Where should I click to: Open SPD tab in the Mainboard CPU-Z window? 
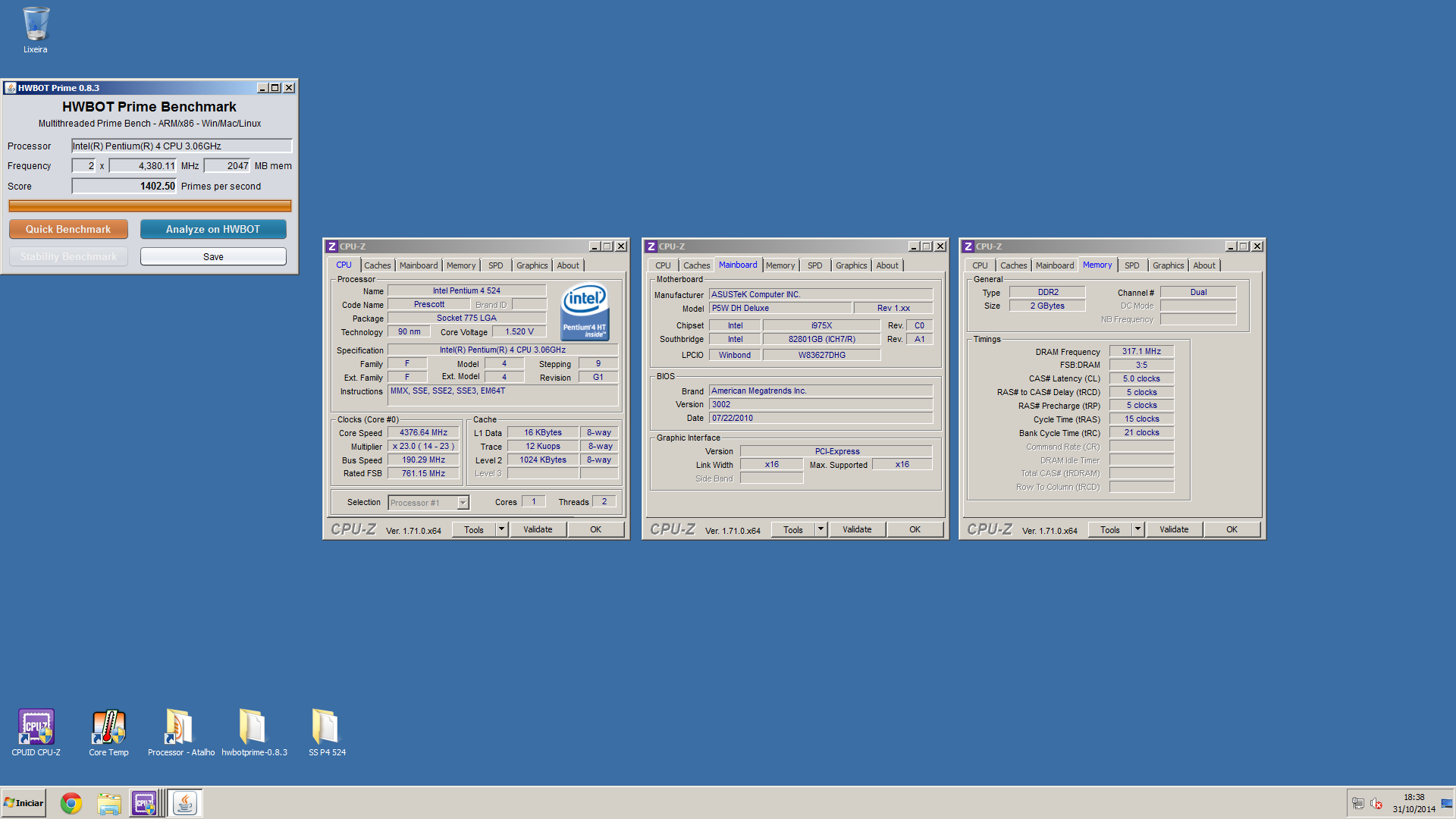(x=815, y=265)
